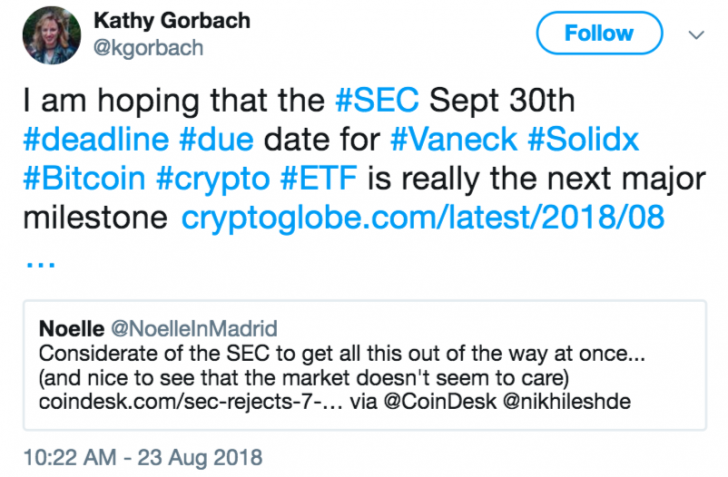Screen dimensions: 728x477
Task: Open the quoted tweet's 'Considerate of the SEC' text
Action: (x=342, y=354)
